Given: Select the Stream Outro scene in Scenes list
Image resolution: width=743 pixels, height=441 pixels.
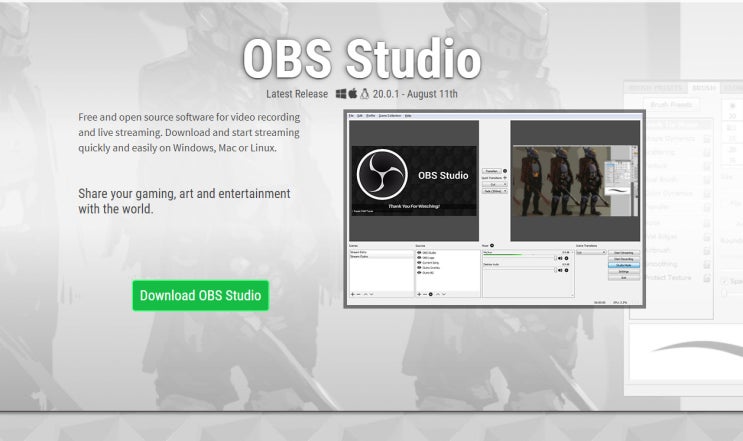Looking at the screenshot, I should pos(381,256).
